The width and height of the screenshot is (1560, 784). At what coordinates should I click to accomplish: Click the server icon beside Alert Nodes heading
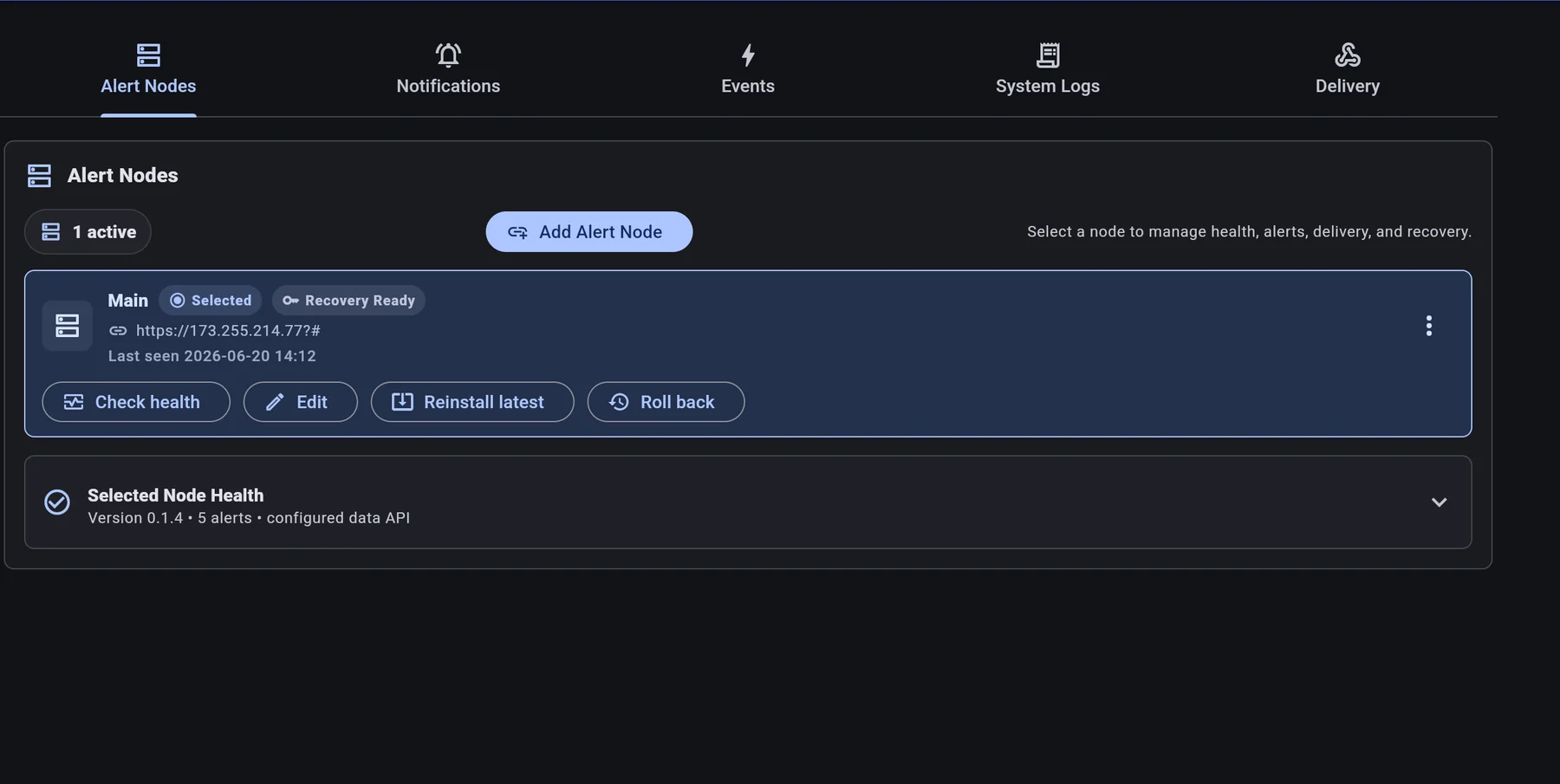click(39, 176)
